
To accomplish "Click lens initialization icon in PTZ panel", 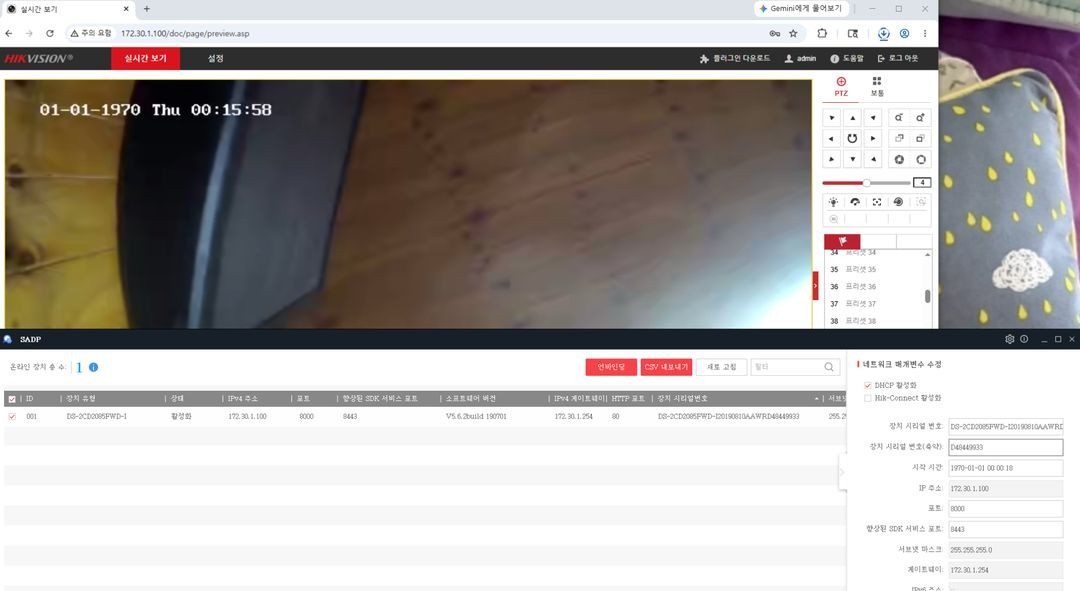I will [898, 202].
